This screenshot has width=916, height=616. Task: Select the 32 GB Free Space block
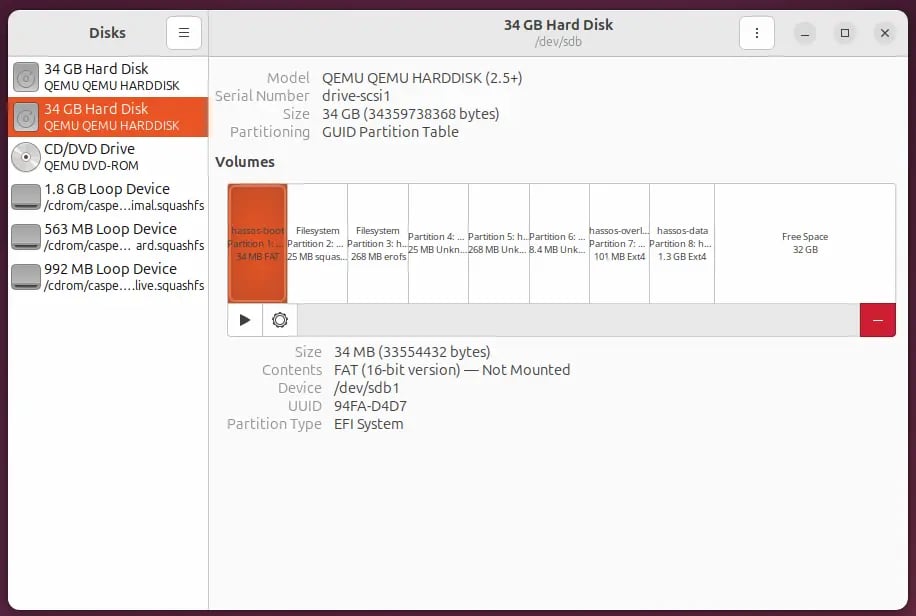click(804, 243)
